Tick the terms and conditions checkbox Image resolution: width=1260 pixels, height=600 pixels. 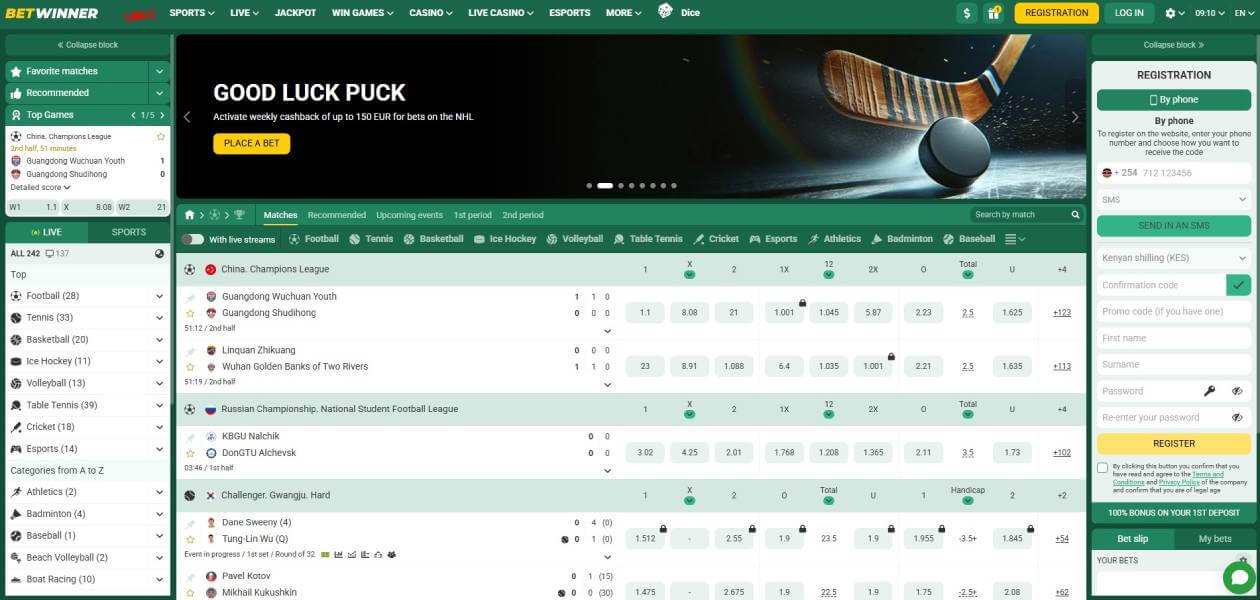click(1102, 467)
